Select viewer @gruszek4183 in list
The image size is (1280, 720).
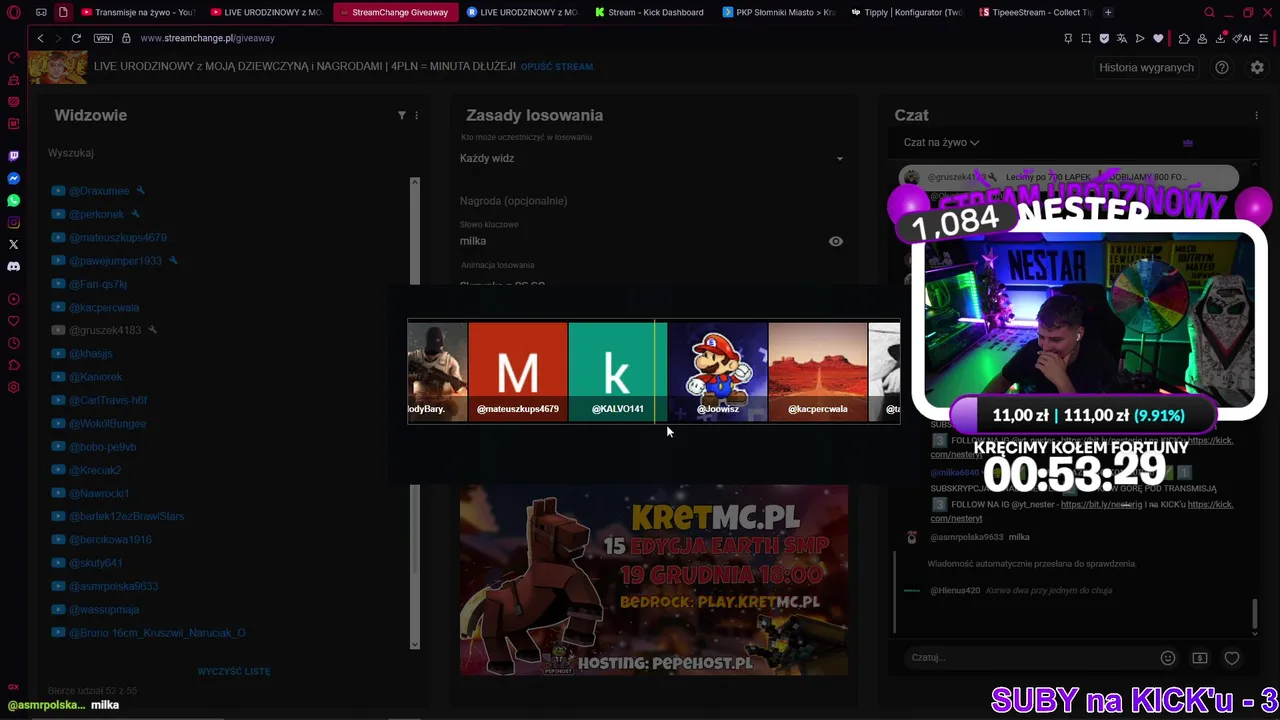105,330
